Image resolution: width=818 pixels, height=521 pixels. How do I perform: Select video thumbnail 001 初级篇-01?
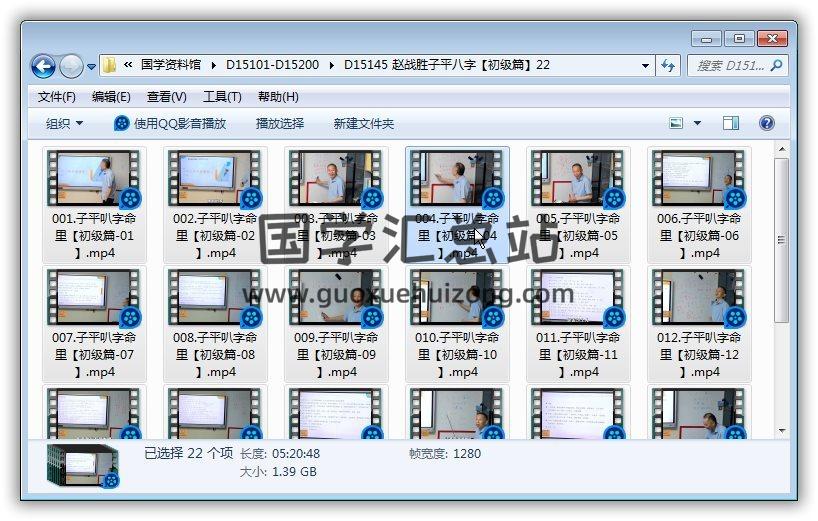click(x=94, y=179)
